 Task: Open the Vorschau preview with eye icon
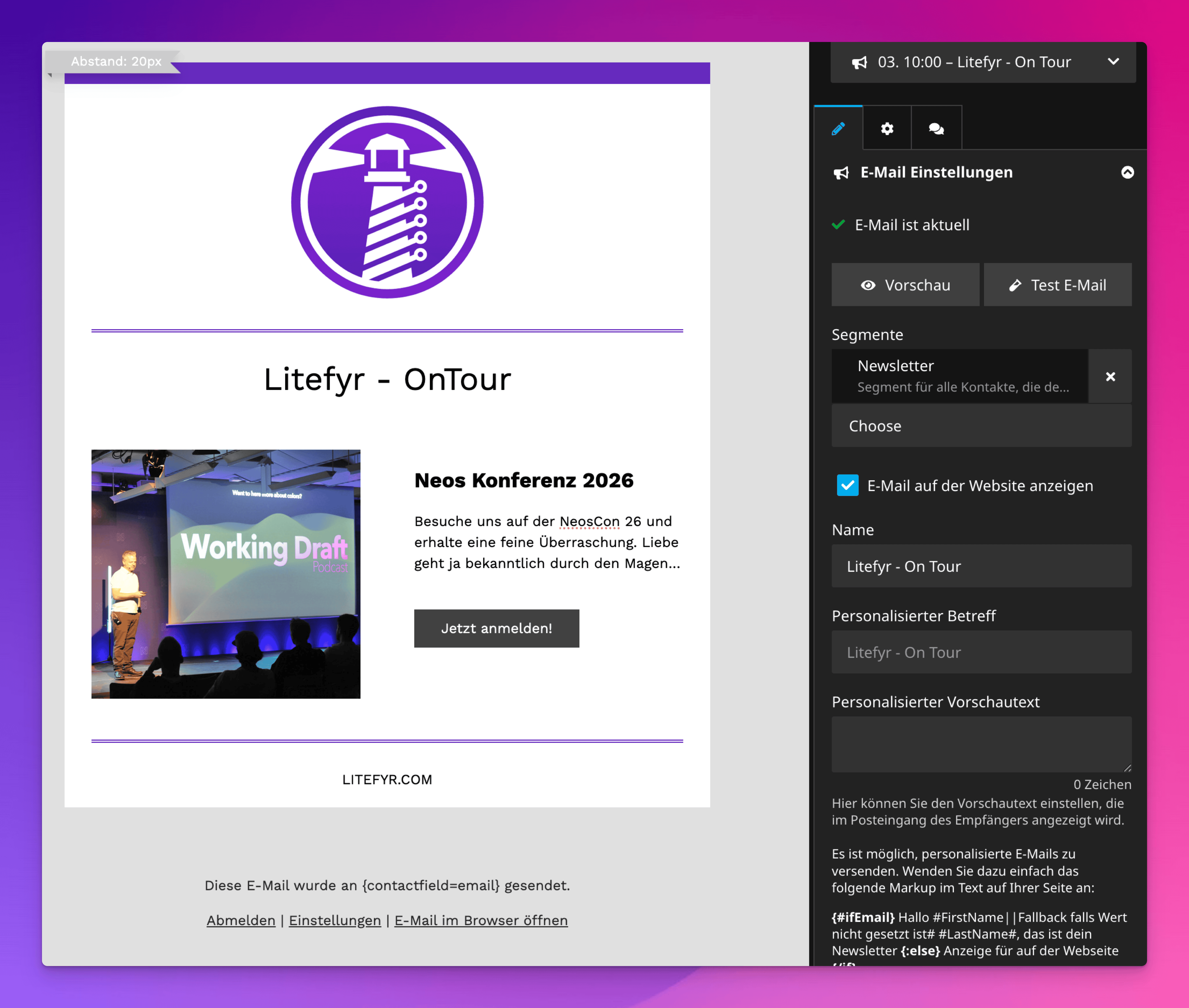[x=905, y=284]
